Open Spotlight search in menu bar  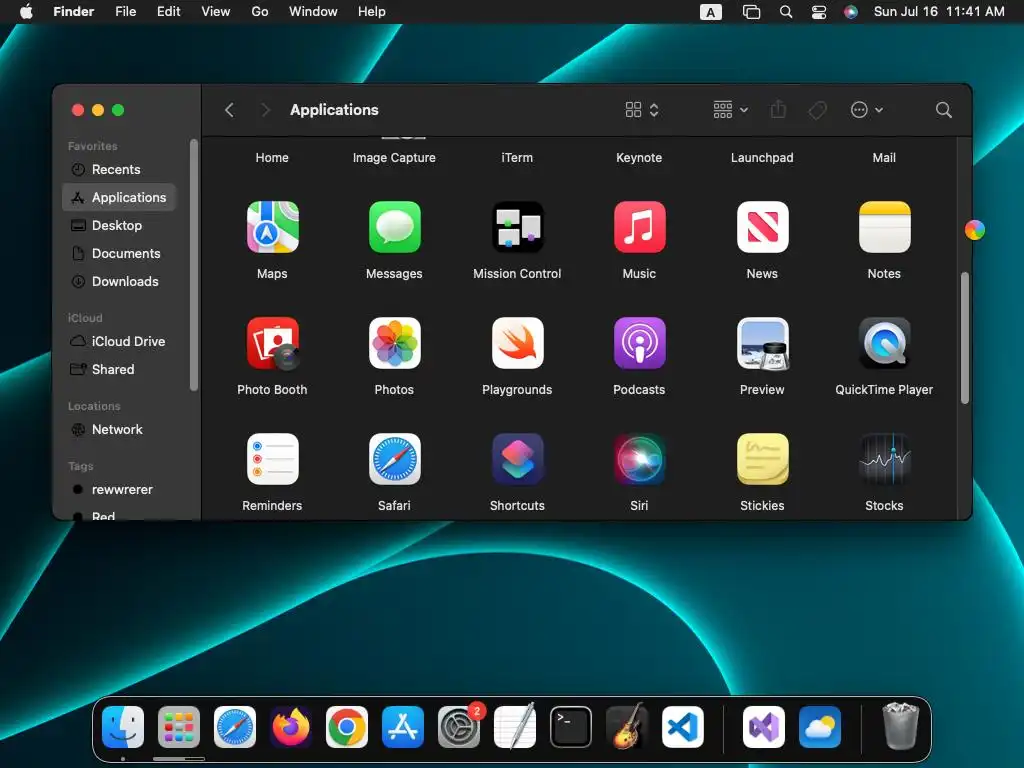pyautogui.click(x=786, y=12)
